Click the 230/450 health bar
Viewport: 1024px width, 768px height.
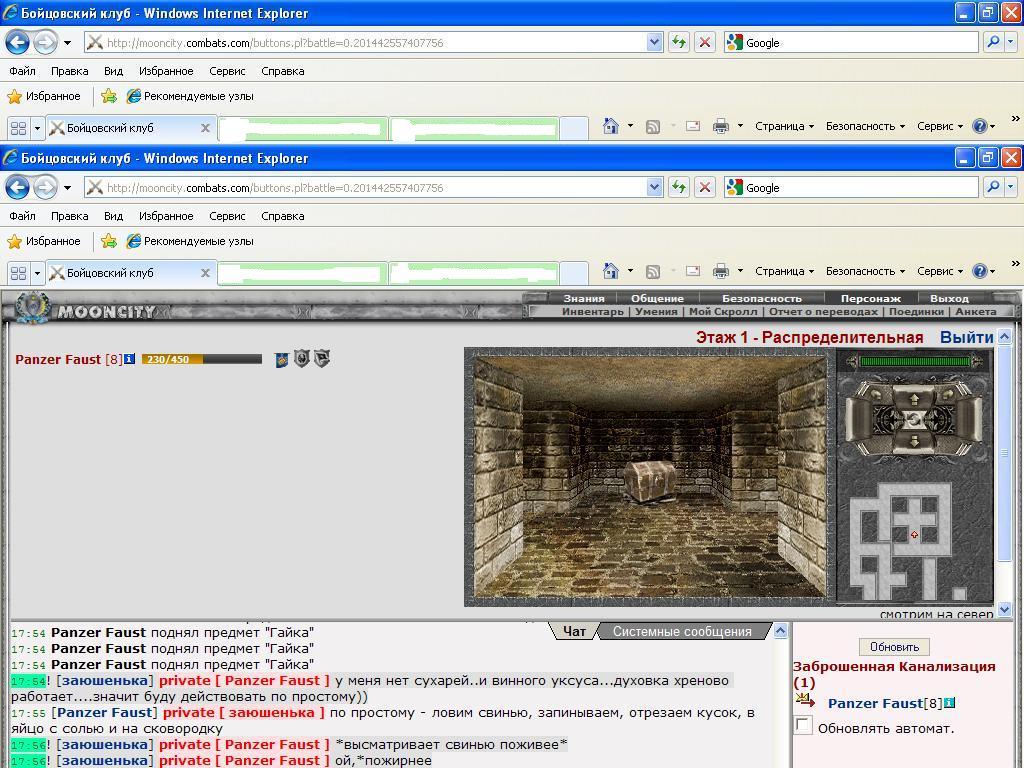(x=202, y=359)
